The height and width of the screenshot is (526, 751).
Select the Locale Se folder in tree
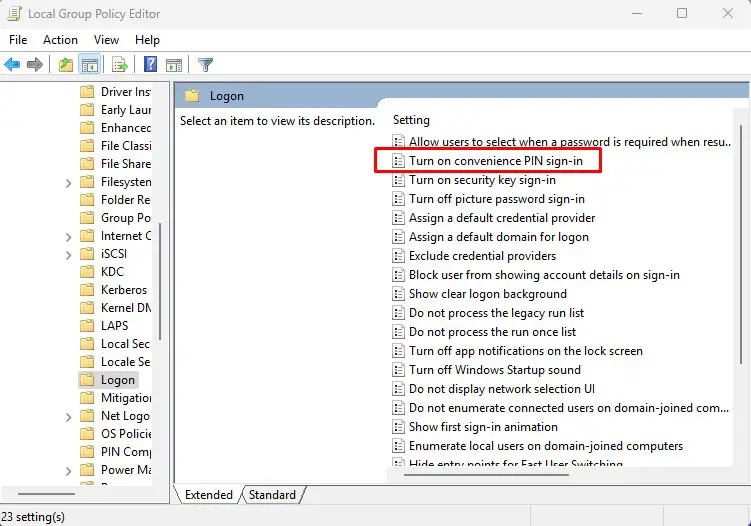point(115,362)
